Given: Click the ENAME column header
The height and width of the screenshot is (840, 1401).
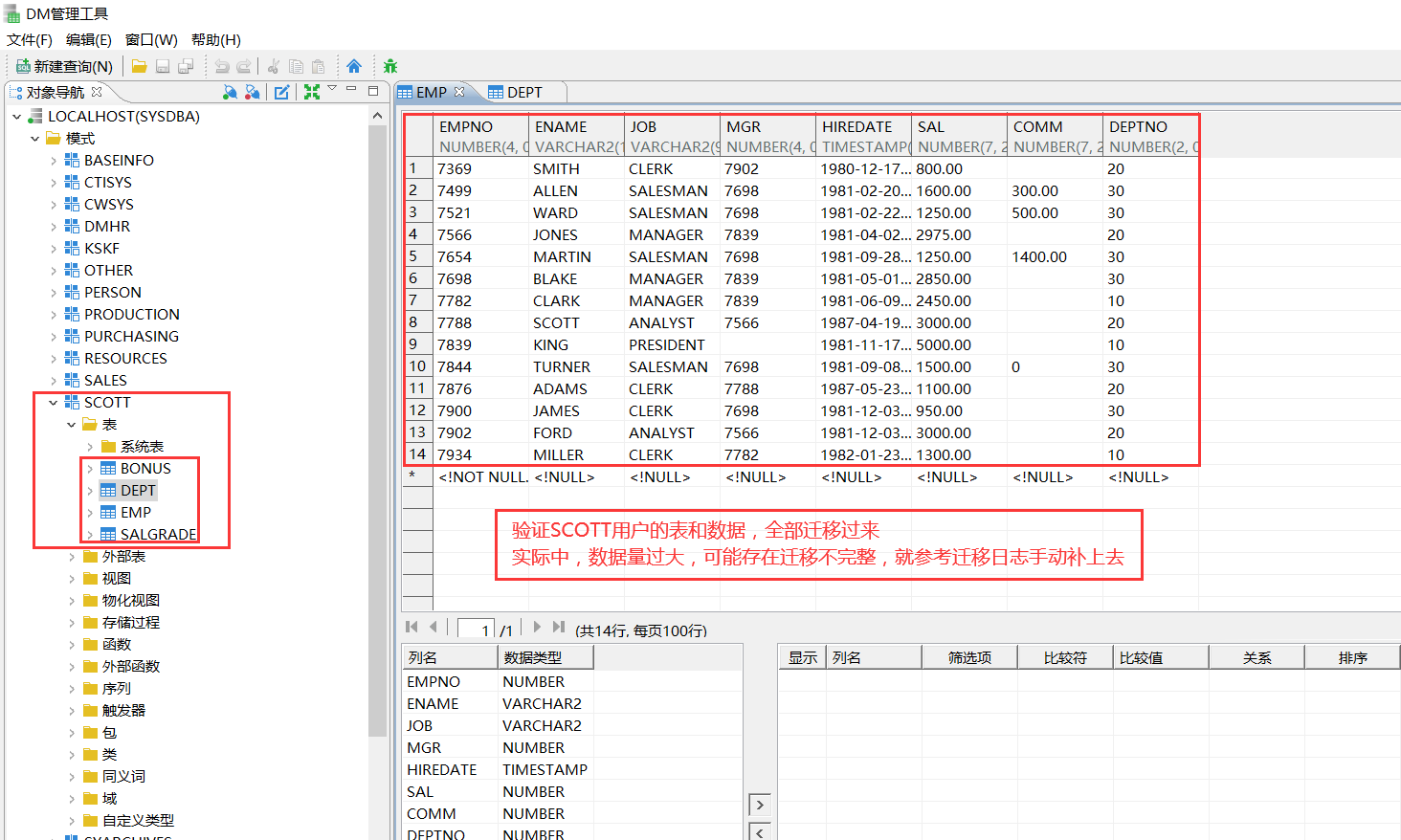Looking at the screenshot, I should [x=576, y=137].
